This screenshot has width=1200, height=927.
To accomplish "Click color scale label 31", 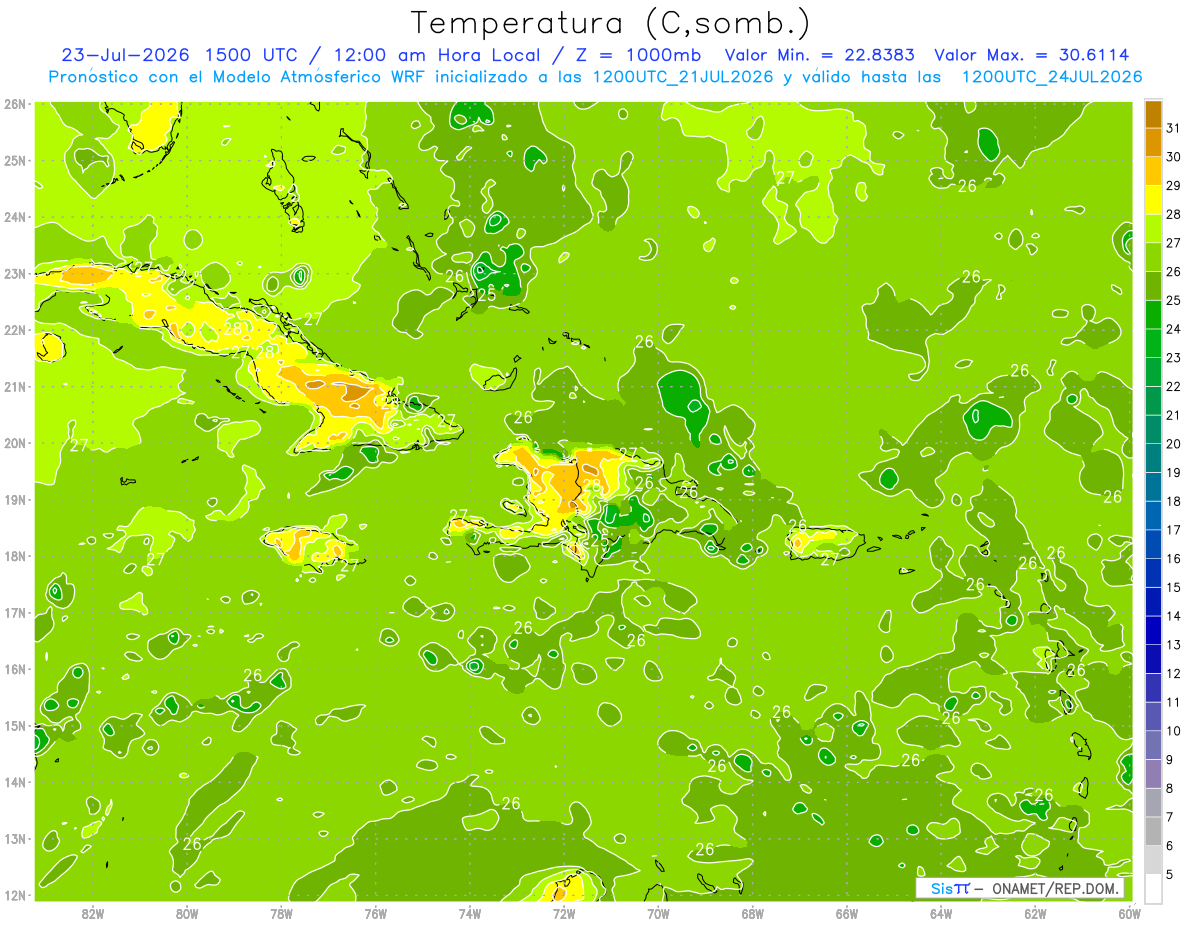I will (x=1174, y=128).
